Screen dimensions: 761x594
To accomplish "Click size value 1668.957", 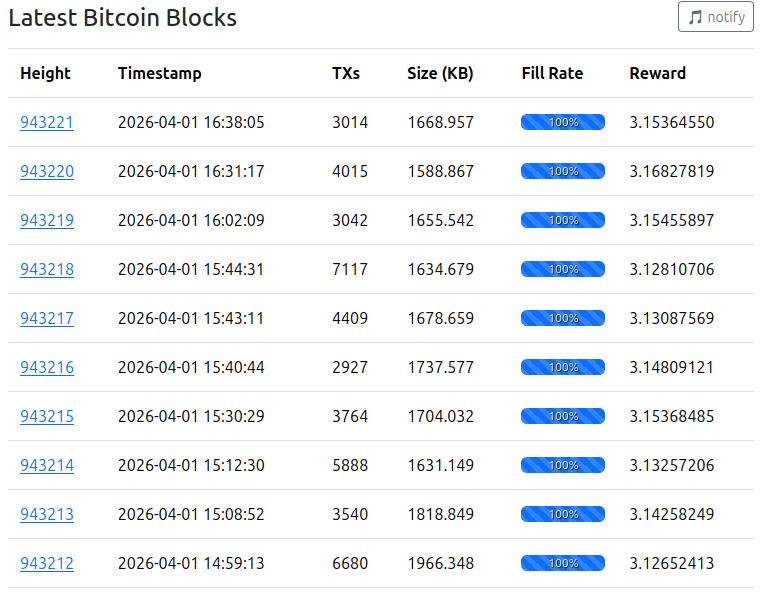I will click(440, 122).
